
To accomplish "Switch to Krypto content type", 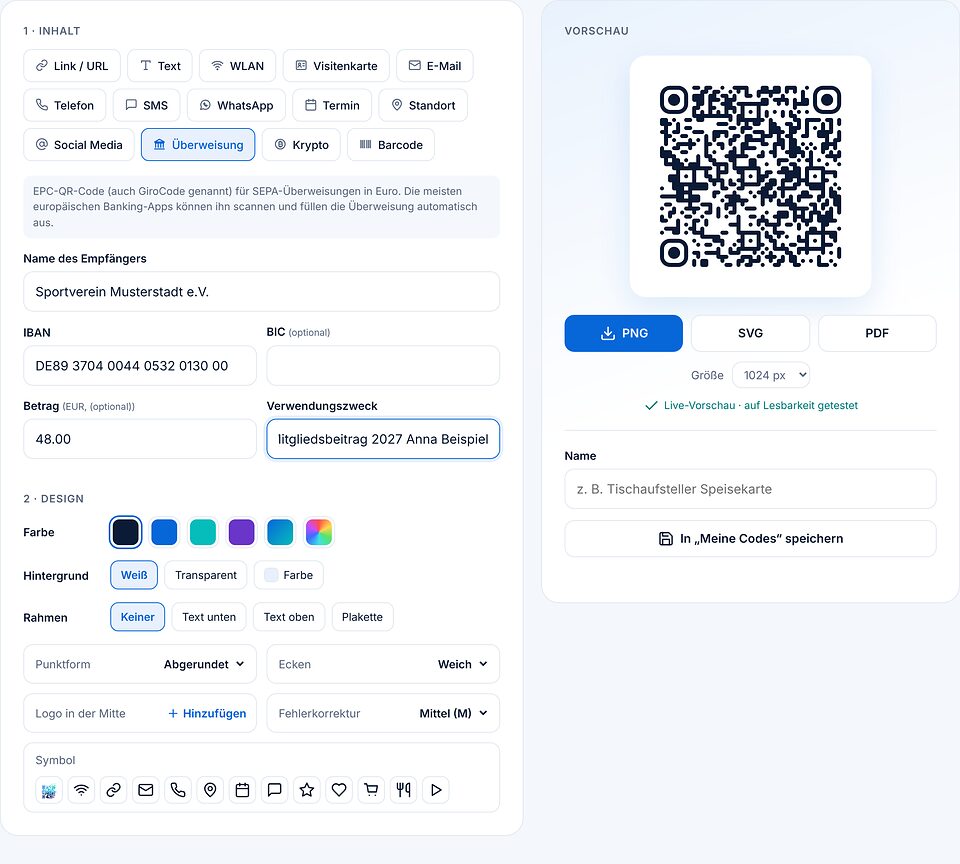I will click(x=301, y=145).
